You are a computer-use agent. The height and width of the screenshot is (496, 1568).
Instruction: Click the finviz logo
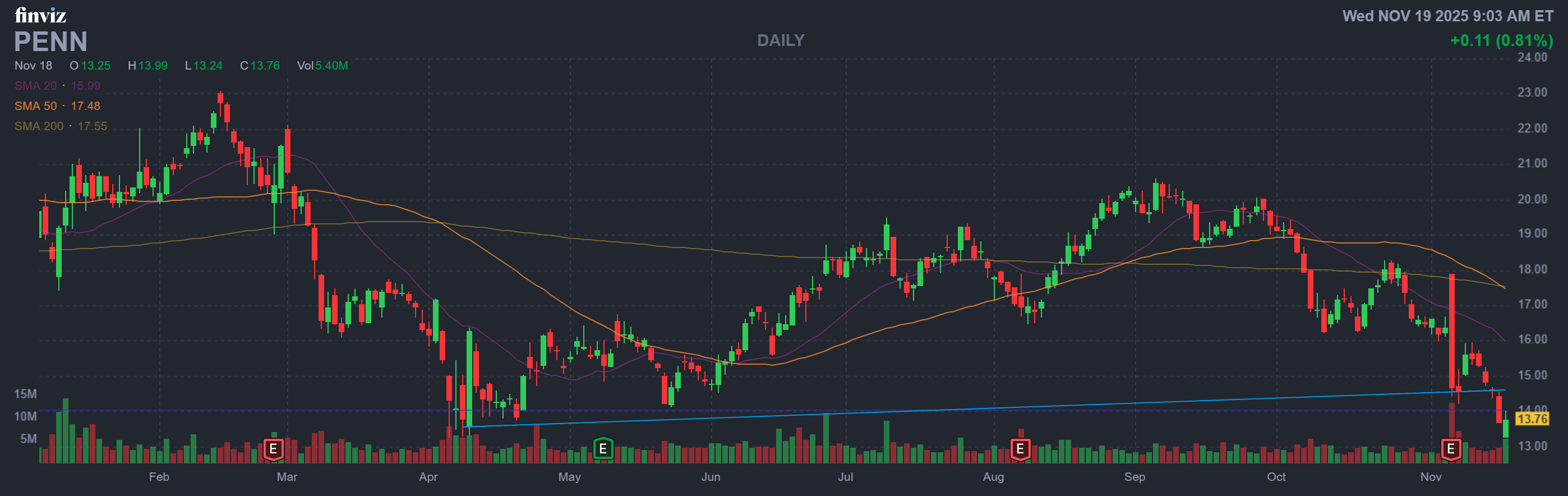(40, 15)
